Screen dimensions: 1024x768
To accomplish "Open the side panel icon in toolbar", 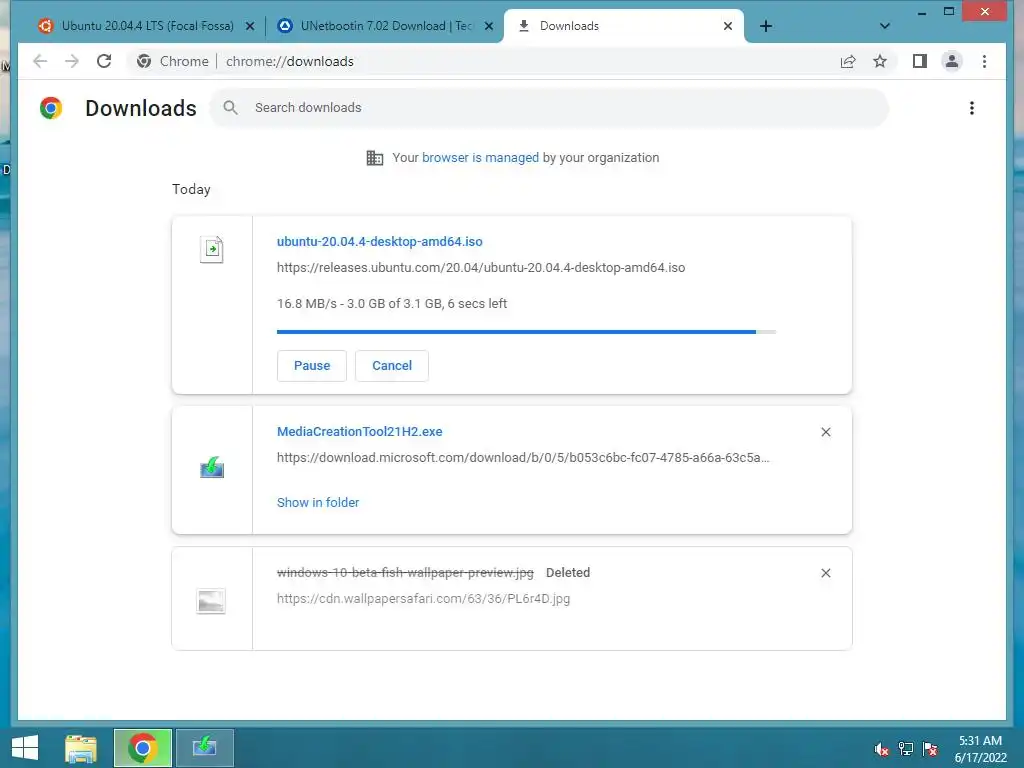I will [x=920, y=61].
